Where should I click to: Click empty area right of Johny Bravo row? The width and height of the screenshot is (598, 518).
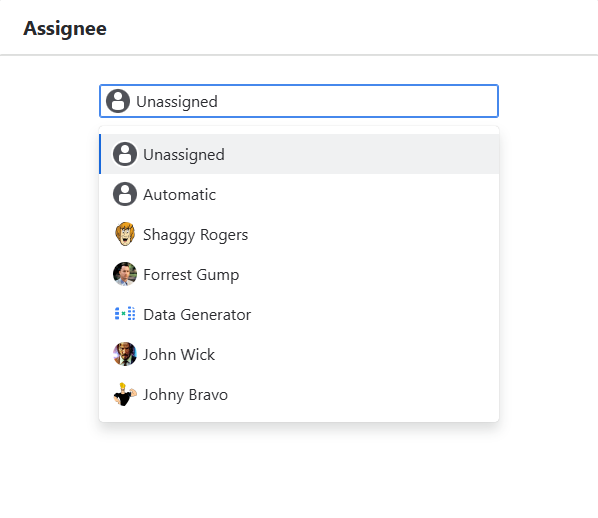[x=362, y=394]
